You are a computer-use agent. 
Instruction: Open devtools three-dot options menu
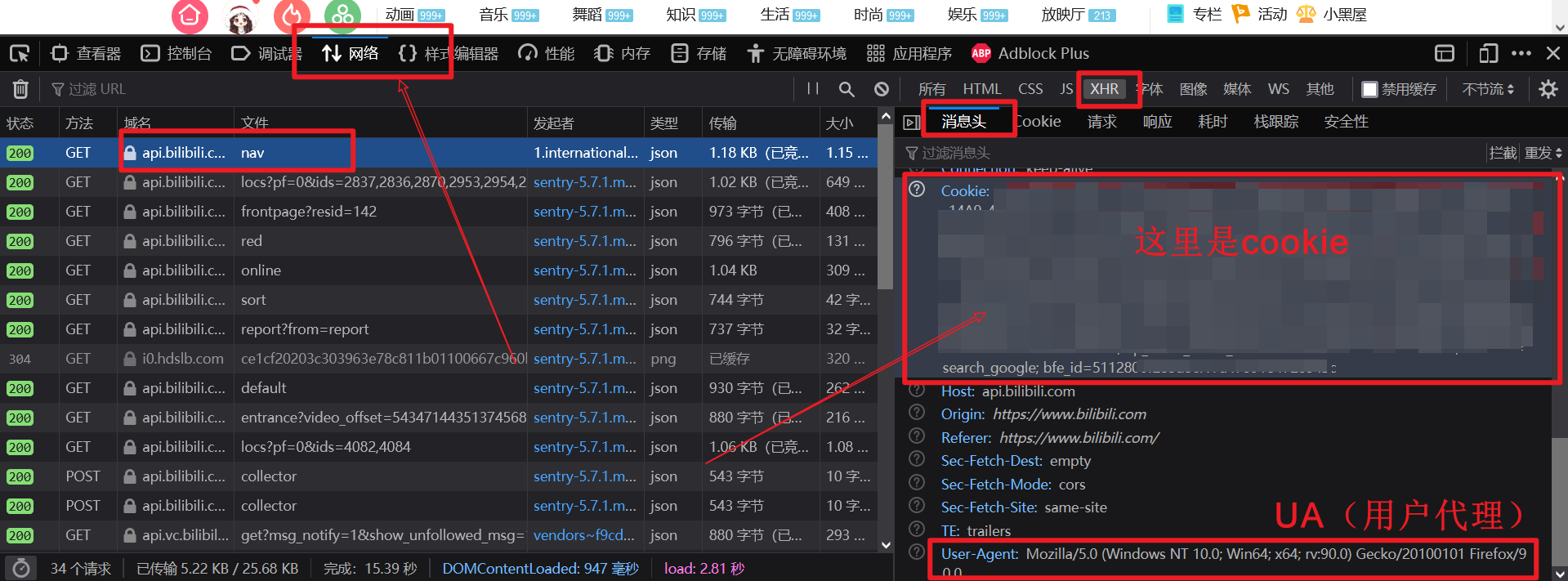click(1521, 54)
